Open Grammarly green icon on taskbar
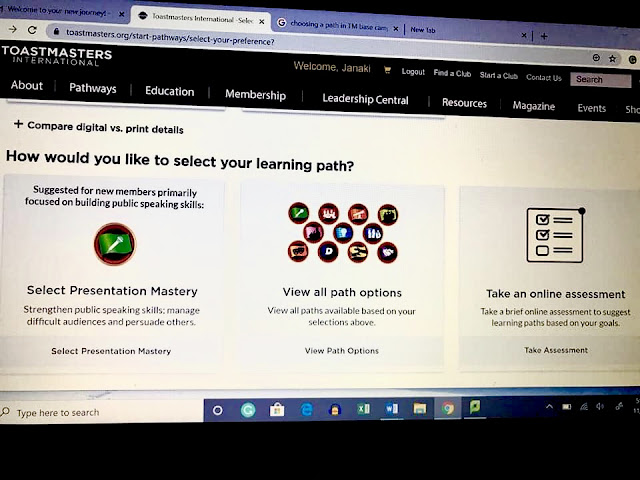The image size is (640, 480). coord(248,410)
